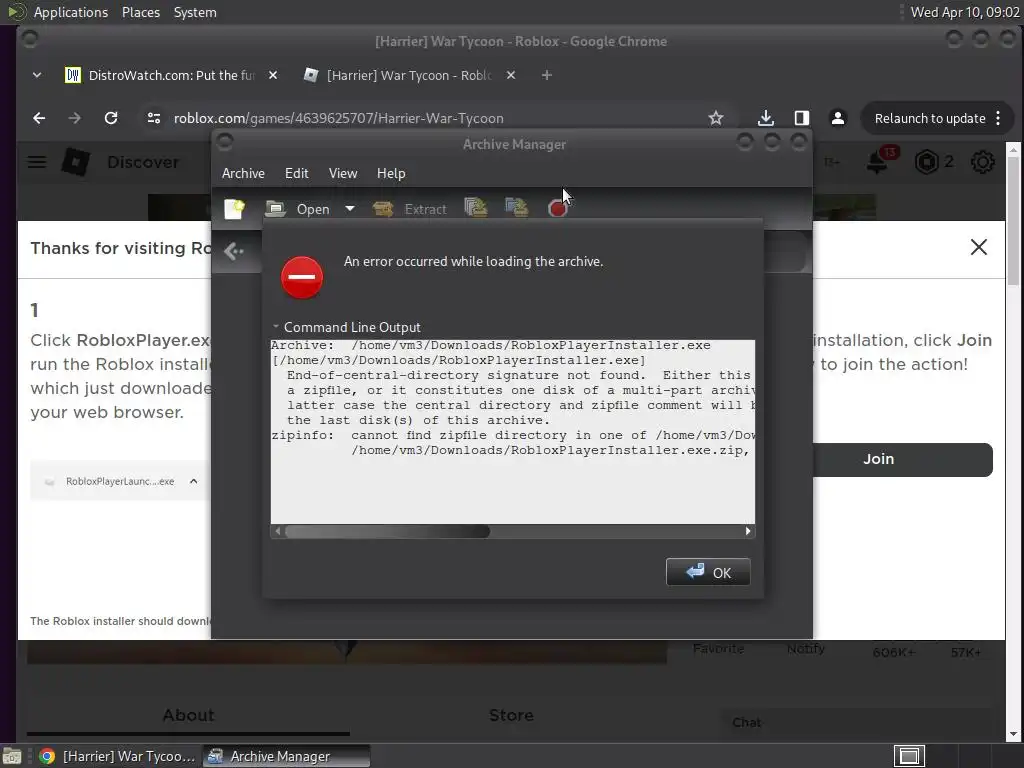Click the workspace switcher in bottom panel
Image resolution: width=1024 pixels, height=768 pixels.
[x=909, y=756]
